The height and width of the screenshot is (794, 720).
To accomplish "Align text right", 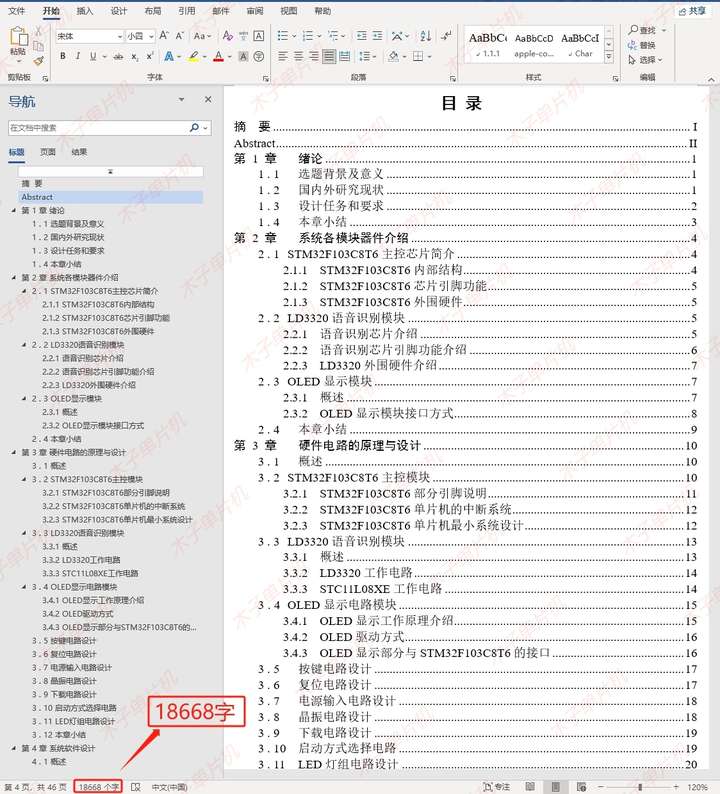I will [x=314, y=56].
